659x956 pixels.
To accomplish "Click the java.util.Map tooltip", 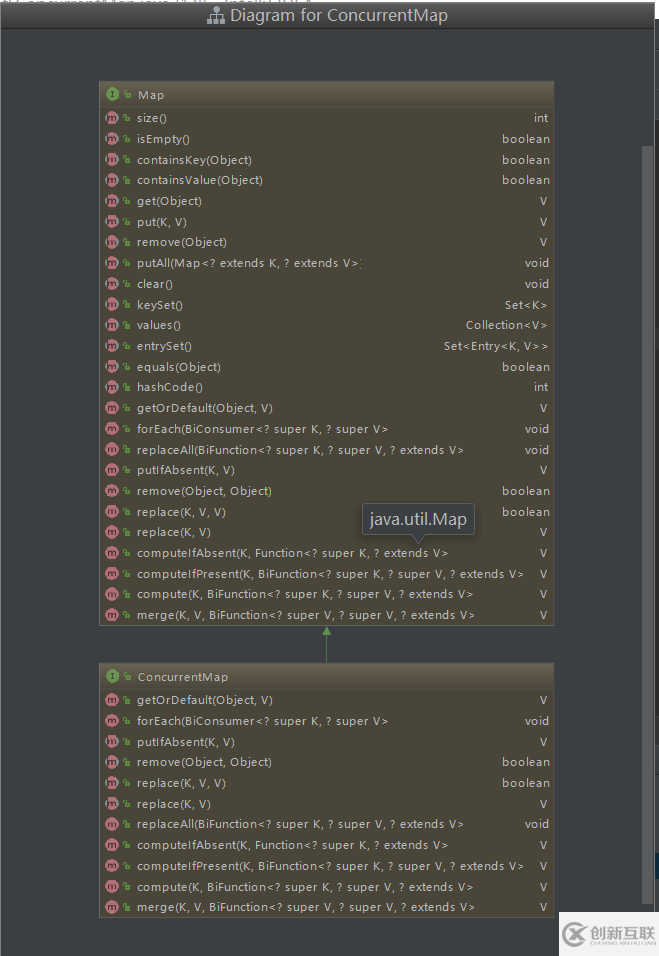I will [x=418, y=520].
